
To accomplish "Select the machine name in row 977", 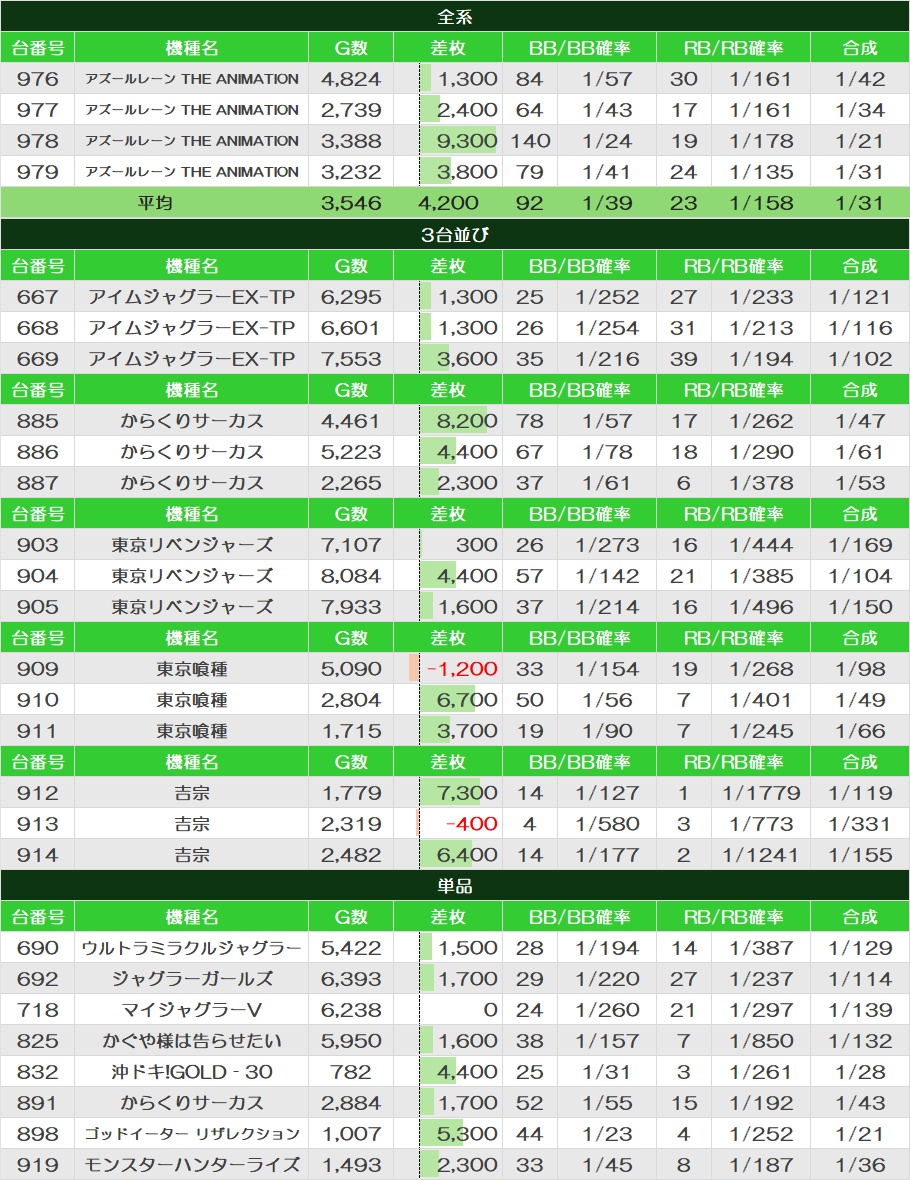I will (x=191, y=110).
